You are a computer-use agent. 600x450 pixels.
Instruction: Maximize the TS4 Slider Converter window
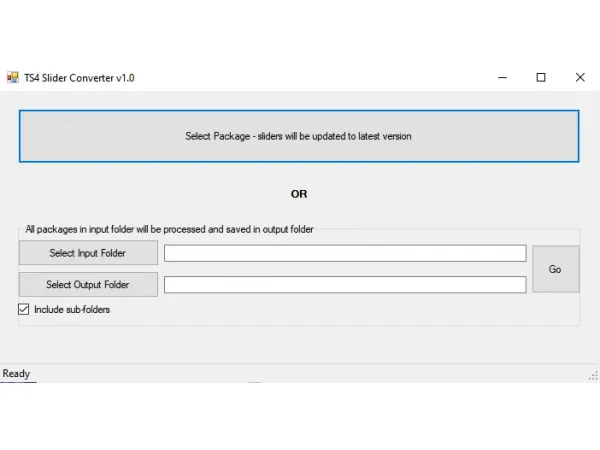[x=541, y=77]
